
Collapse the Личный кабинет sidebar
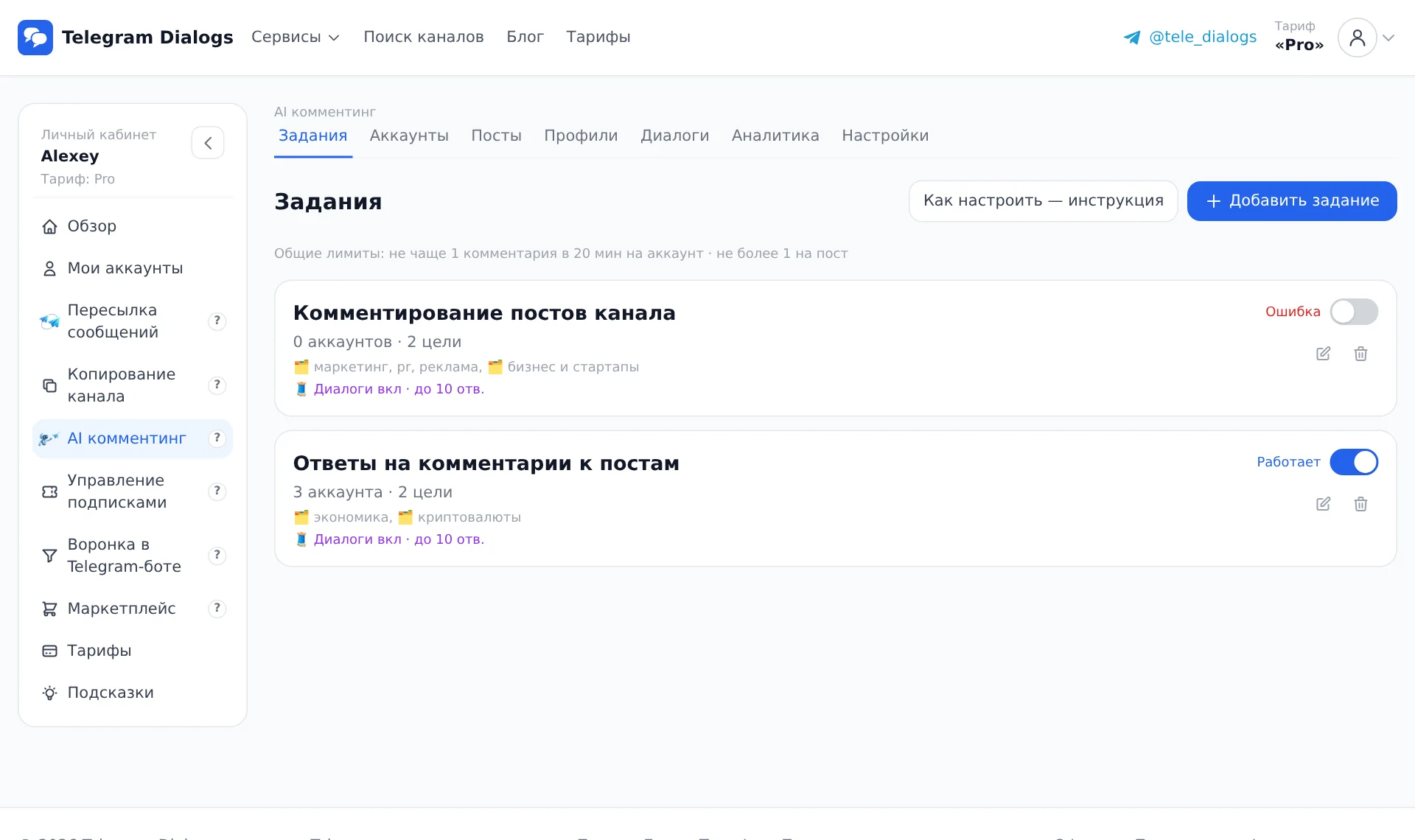208,143
